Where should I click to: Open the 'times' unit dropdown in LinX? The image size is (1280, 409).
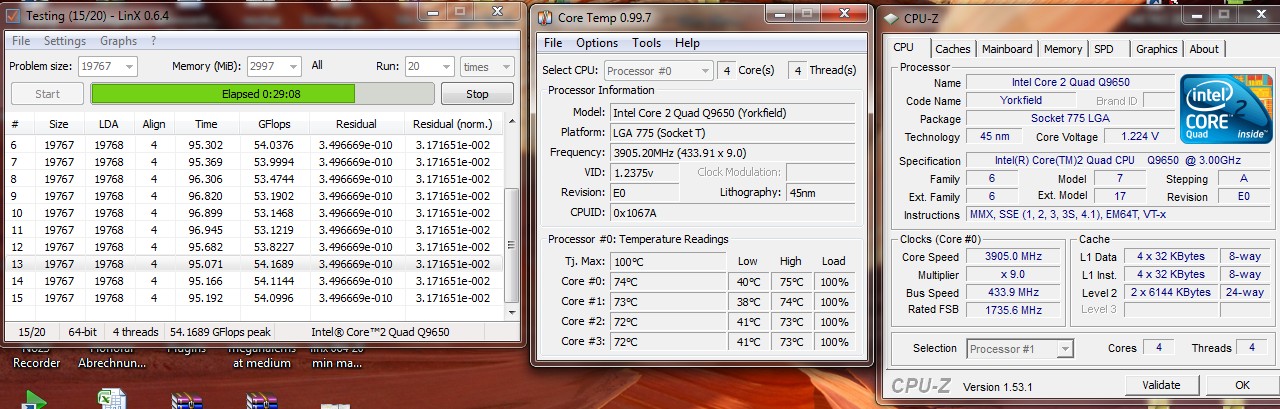point(487,66)
